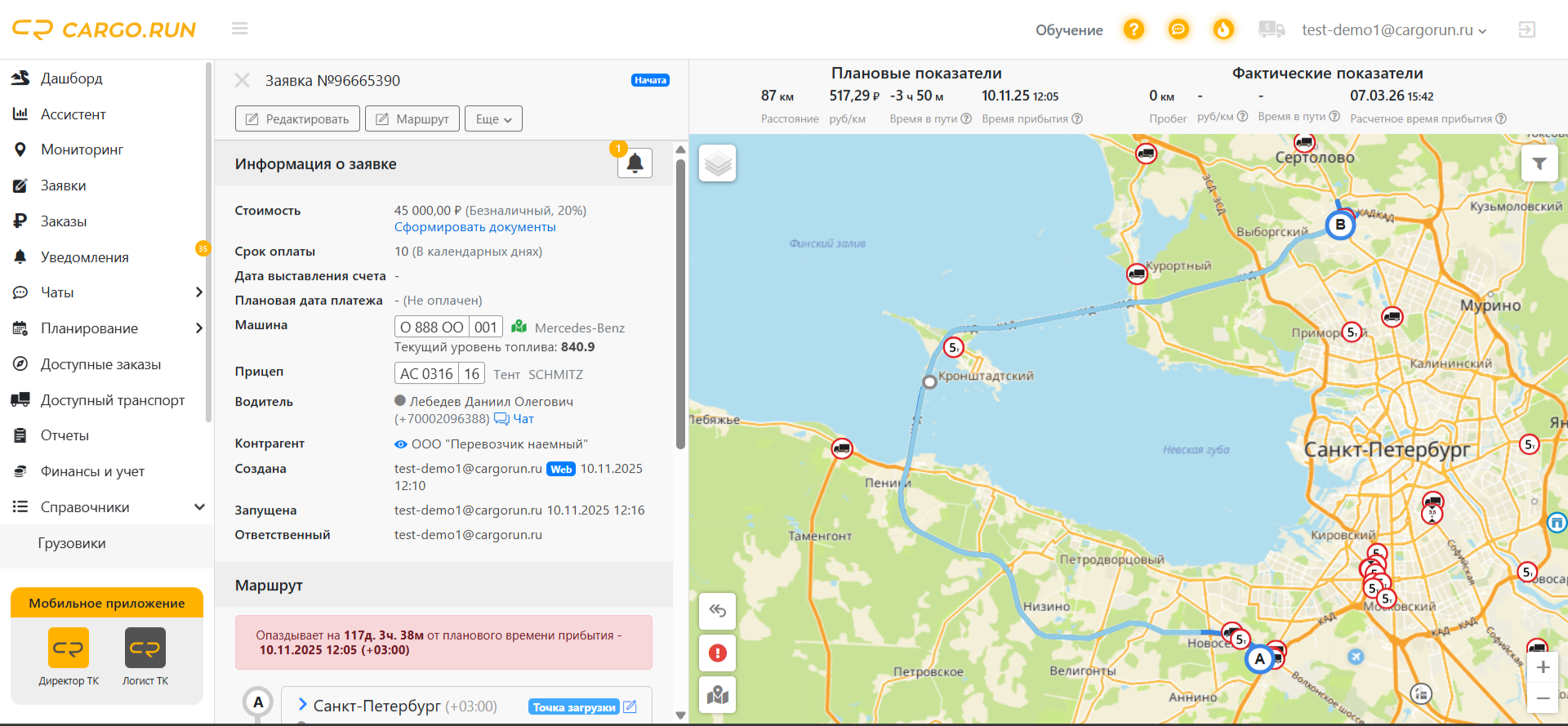1568x726 pixels.
Task: Zoom out the map with minus button
Action: click(x=1543, y=698)
